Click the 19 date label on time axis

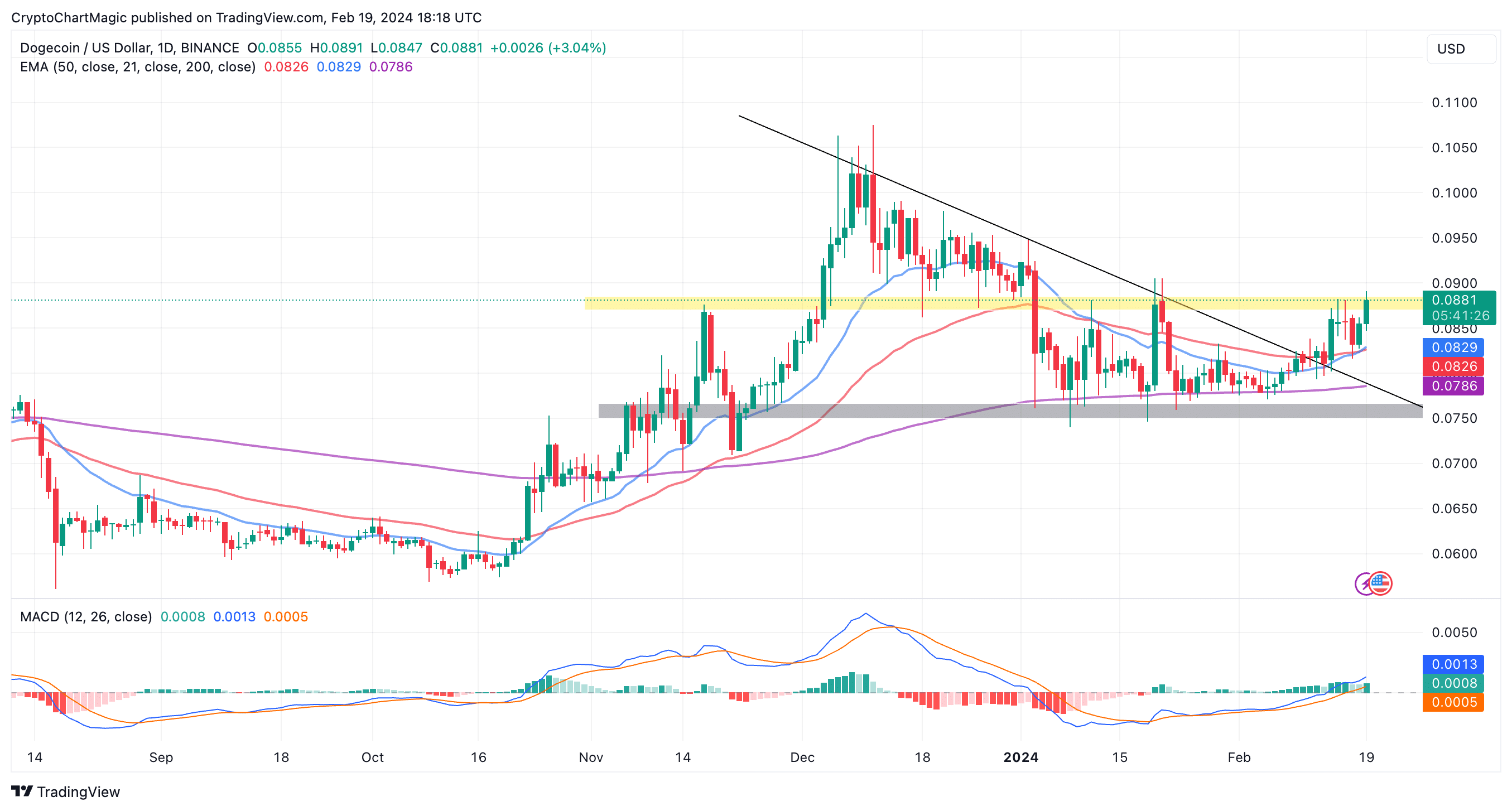tap(1366, 757)
